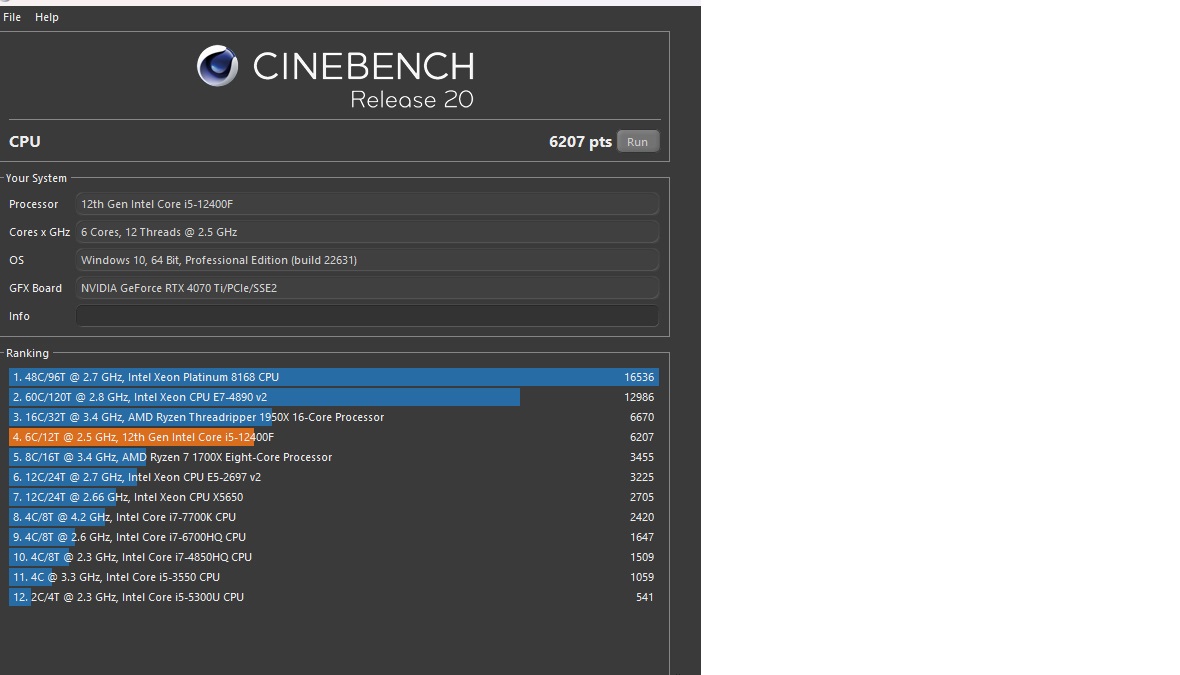Click the Core i5-5300U ranking entry
Screen dimensions: 1180x675
point(333,597)
